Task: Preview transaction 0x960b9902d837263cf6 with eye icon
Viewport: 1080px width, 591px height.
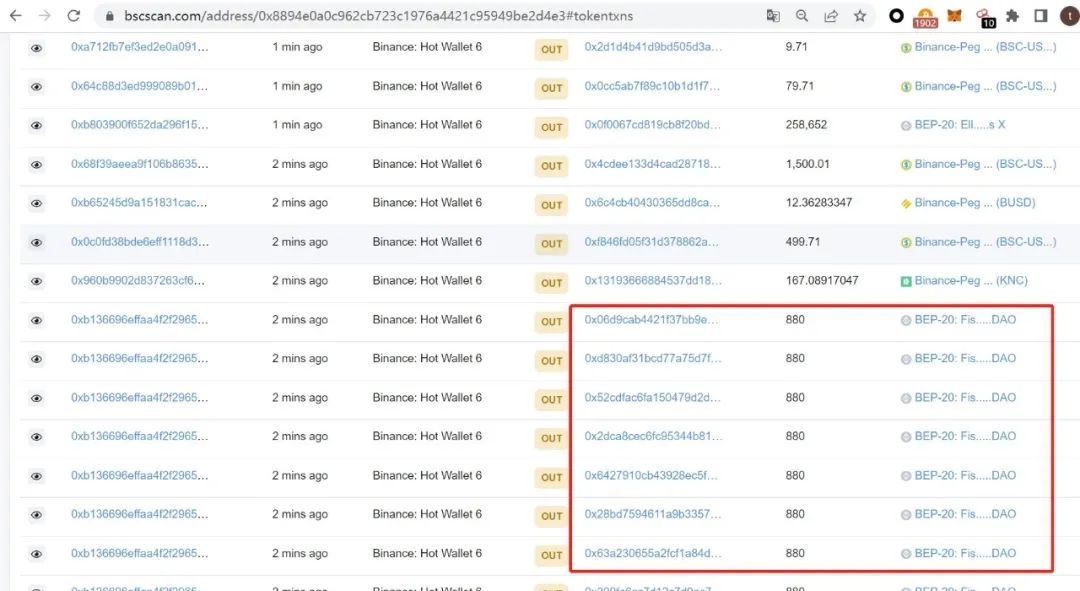Action: 37,281
